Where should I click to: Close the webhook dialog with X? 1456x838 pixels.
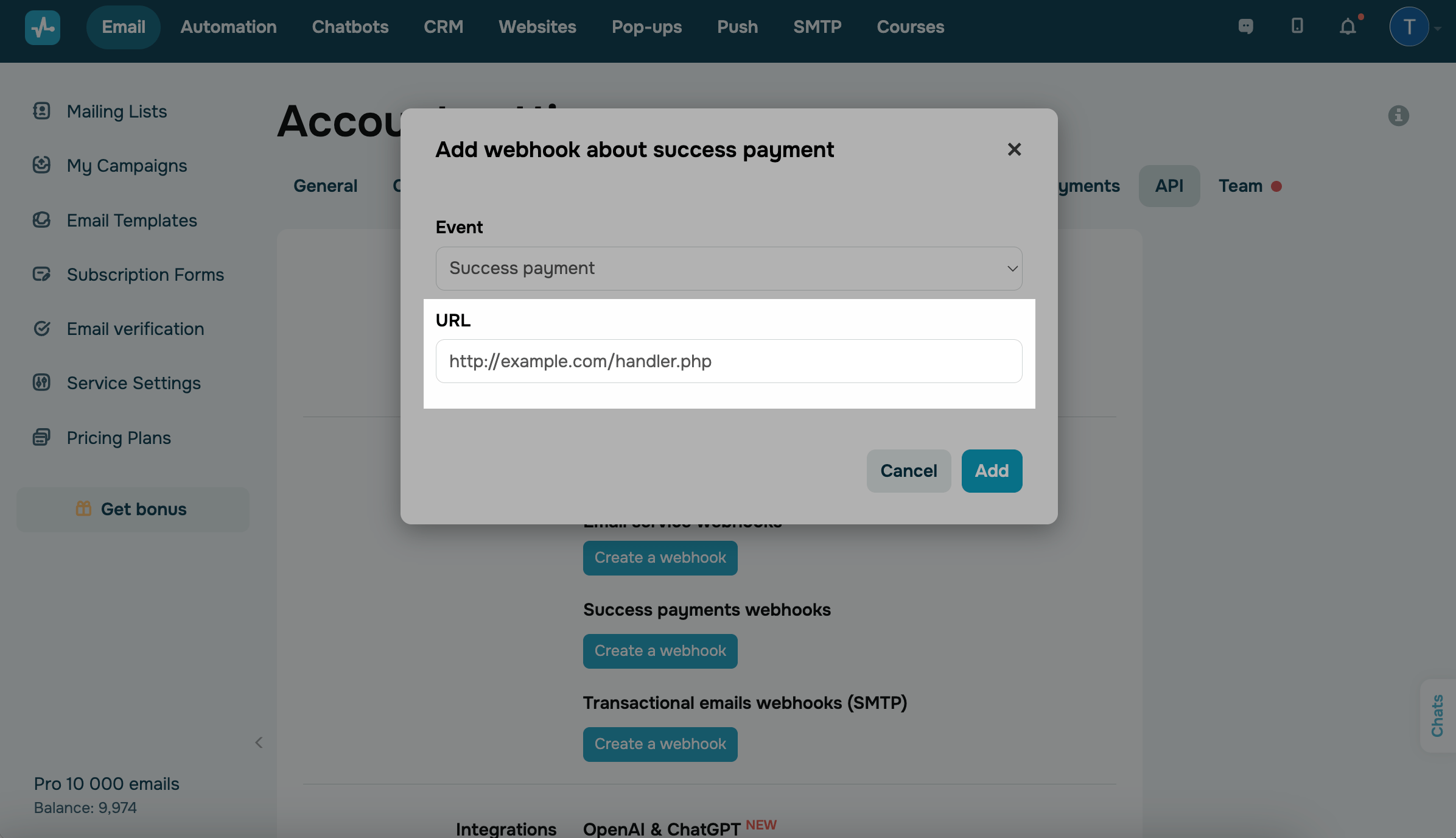[x=1014, y=150]
